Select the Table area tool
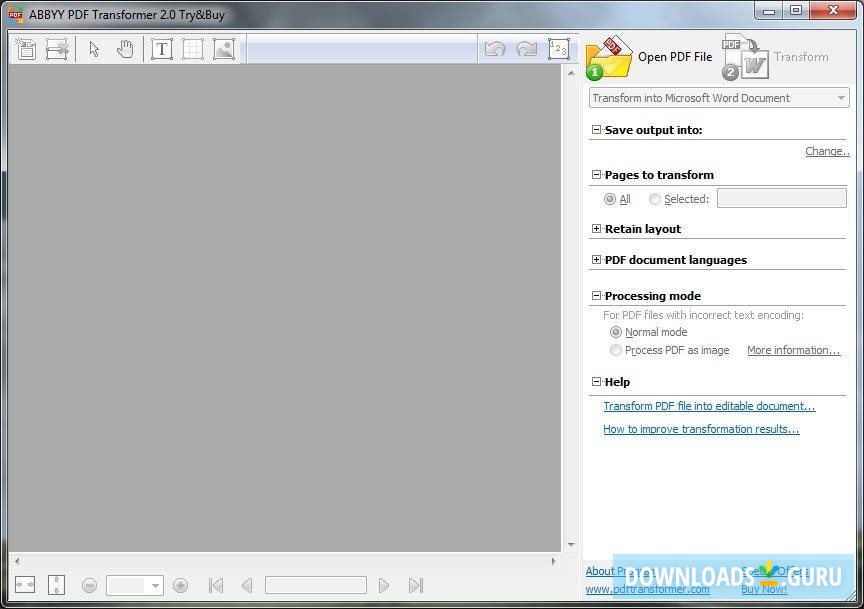The height and width of the screenshot is (609, 864). [x=193, y=49]
